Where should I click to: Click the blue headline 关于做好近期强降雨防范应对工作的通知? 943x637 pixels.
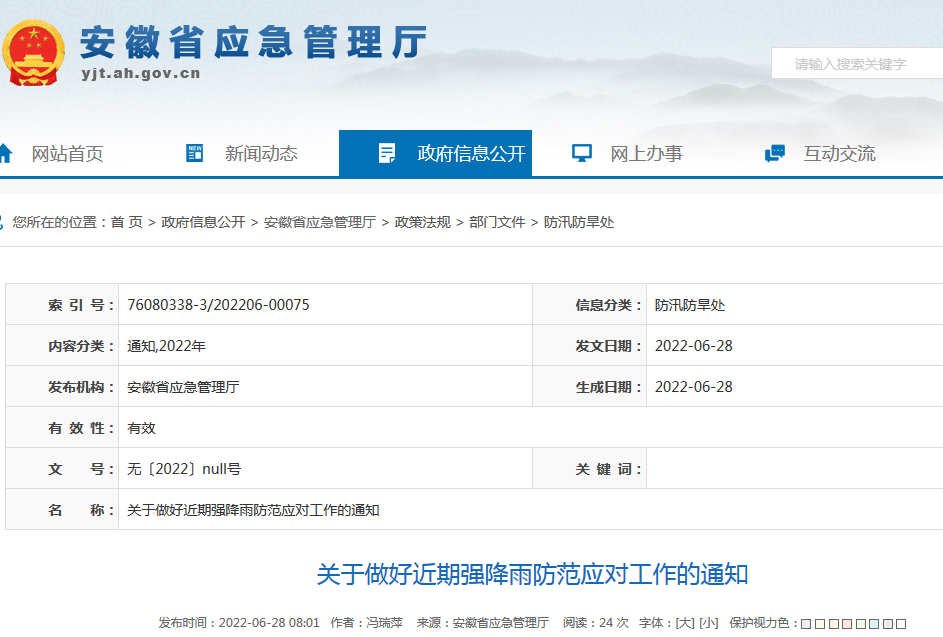click(x=532, y=574)
